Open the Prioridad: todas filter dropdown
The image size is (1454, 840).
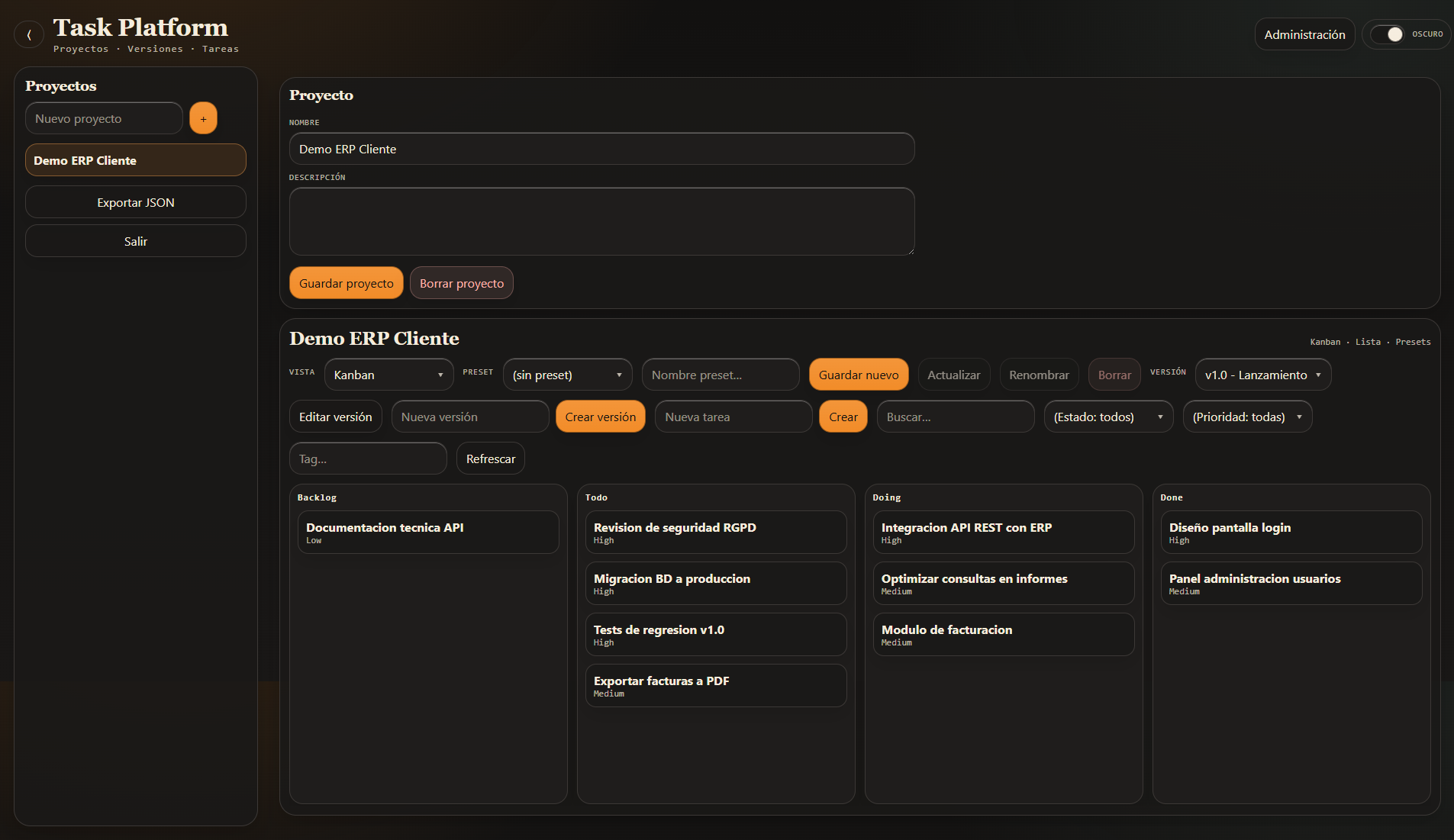pyautogui.click(x=1246, y=417)
